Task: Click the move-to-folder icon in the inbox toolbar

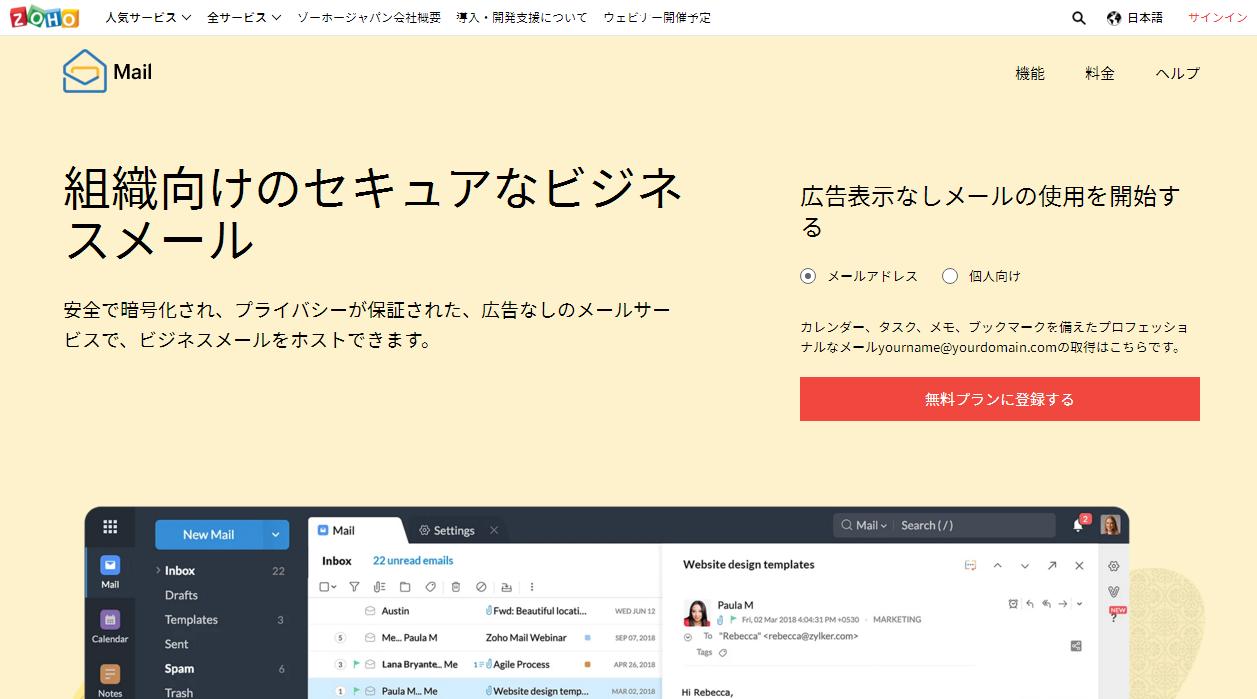Action: [x=405, y=587]
